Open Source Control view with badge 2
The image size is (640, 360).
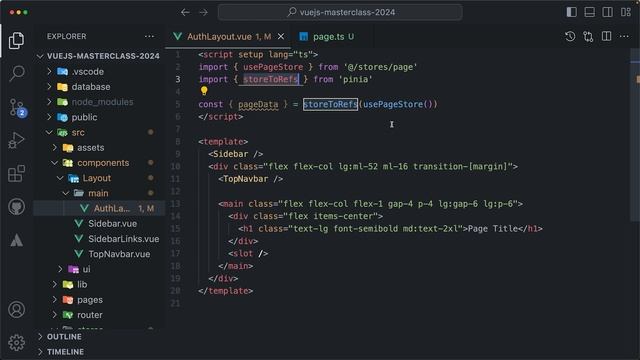point(17,108)
